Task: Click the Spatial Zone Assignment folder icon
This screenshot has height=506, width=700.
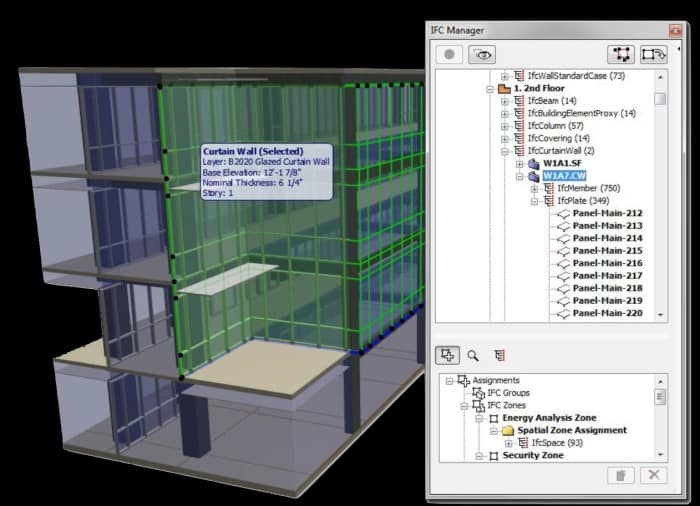Action: click(x=508, y=431)
